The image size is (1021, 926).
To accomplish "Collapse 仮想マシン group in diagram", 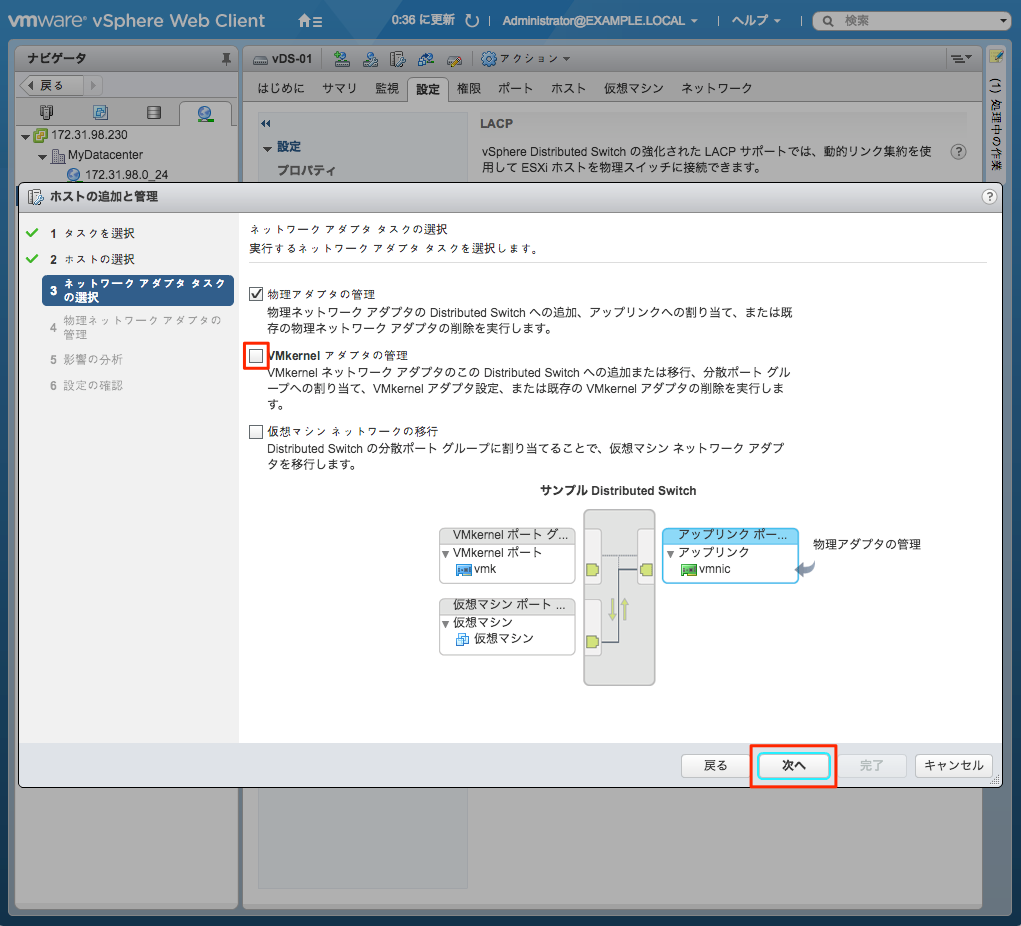I will (445, 624).
